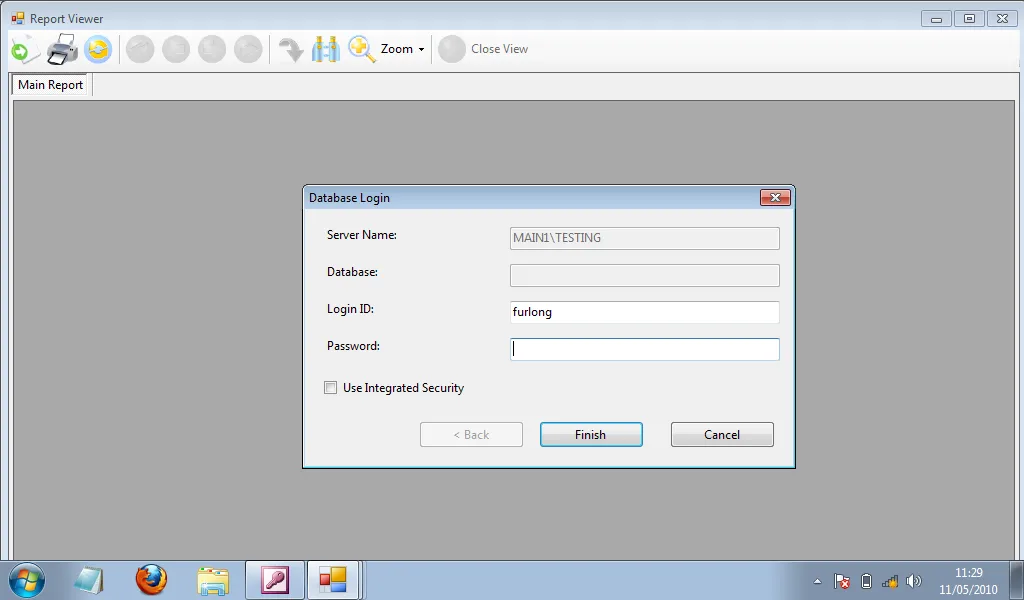Show hidden system tray icons arrow
The height and width of the screenshot is (600, 1024).
point(817,581)
